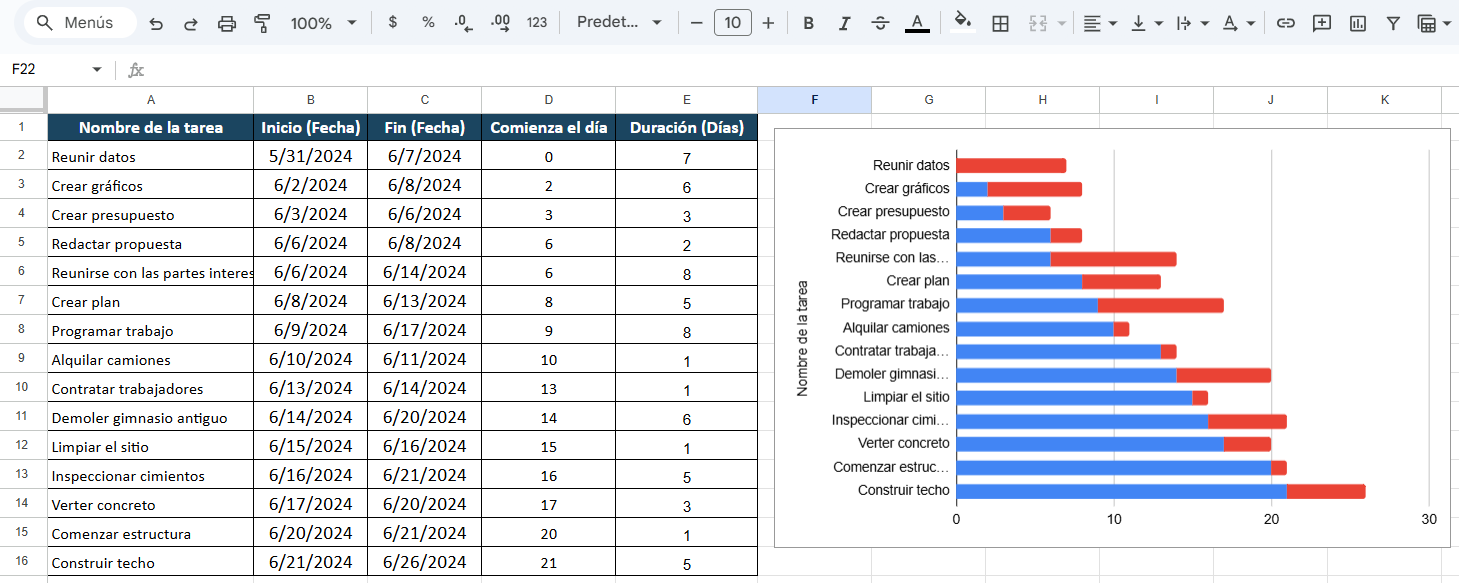The image size is (1459, 583).
Task: Open the Menús search field
Action: click(79, 22)
